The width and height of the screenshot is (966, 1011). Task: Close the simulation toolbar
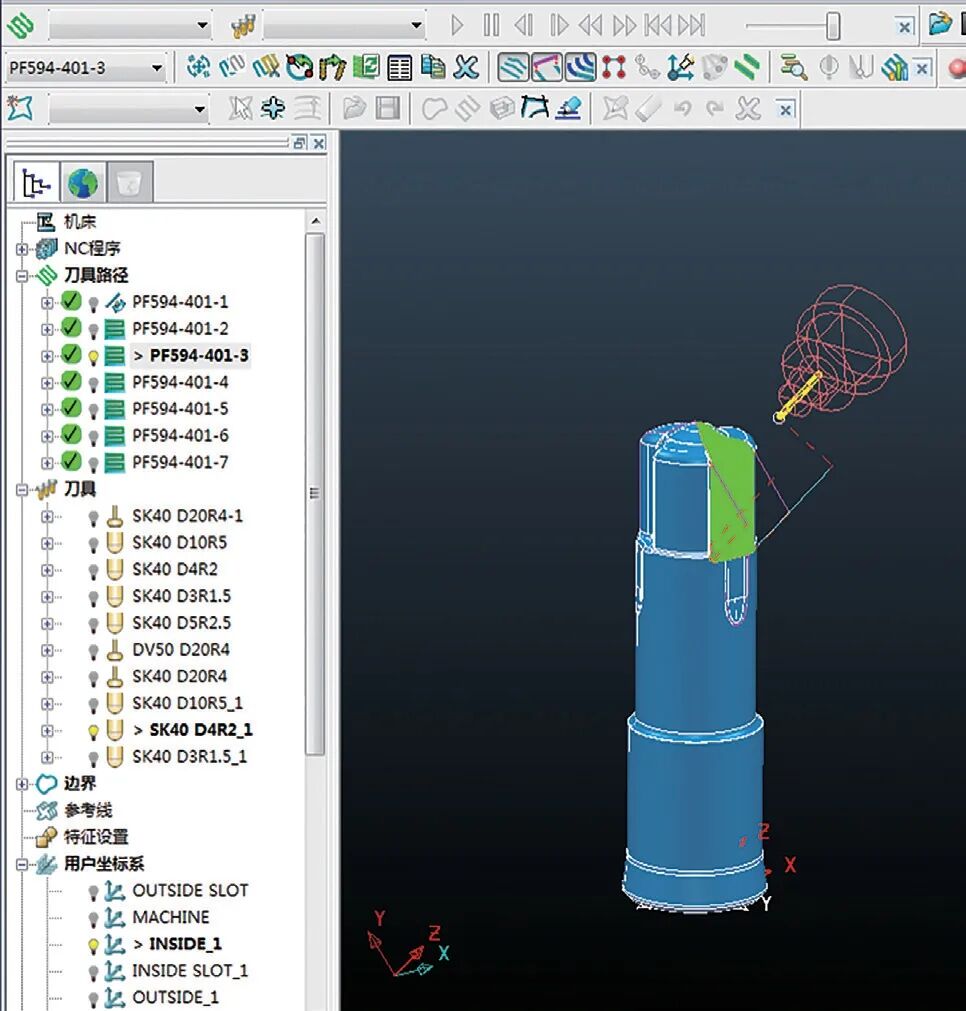(905, 27)
